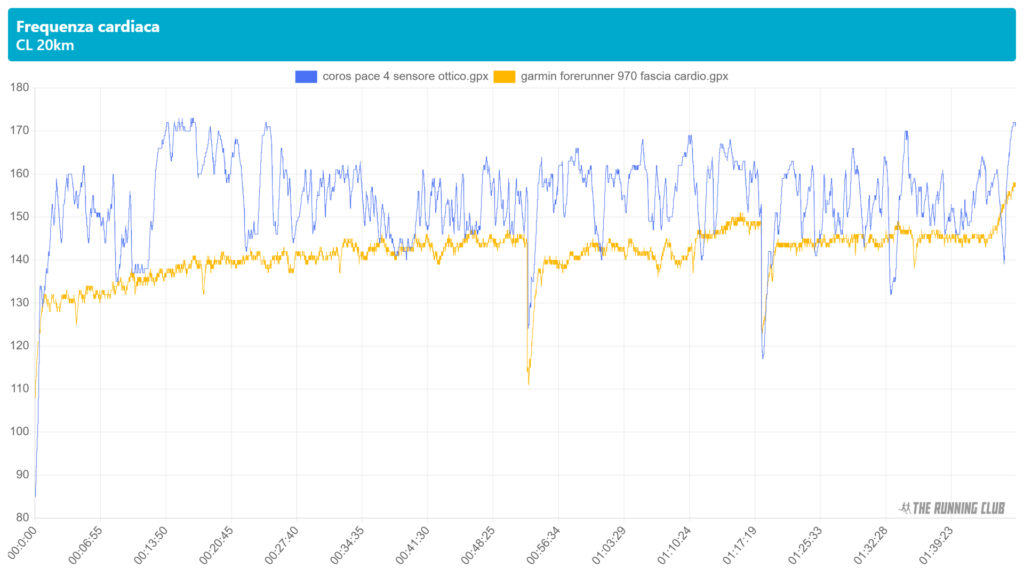Click the blue coros legend color swatch
1024x576 pixels.
click(304, 76)
